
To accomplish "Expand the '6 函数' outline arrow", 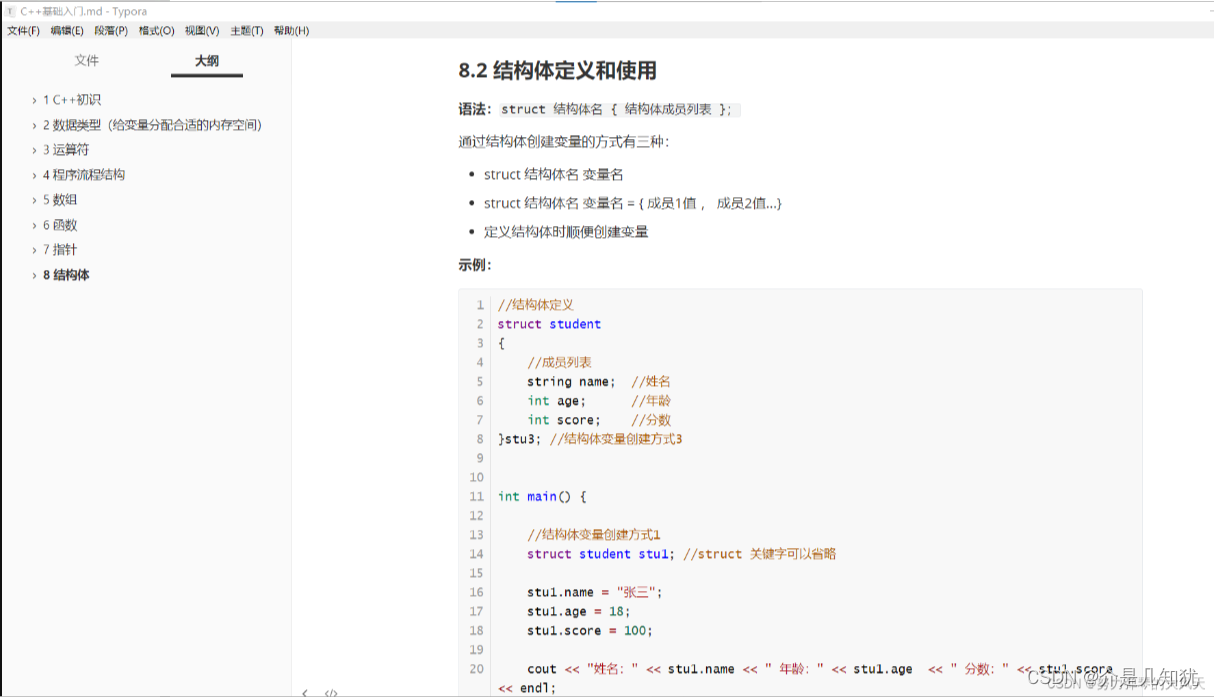I will pos(34,225).
